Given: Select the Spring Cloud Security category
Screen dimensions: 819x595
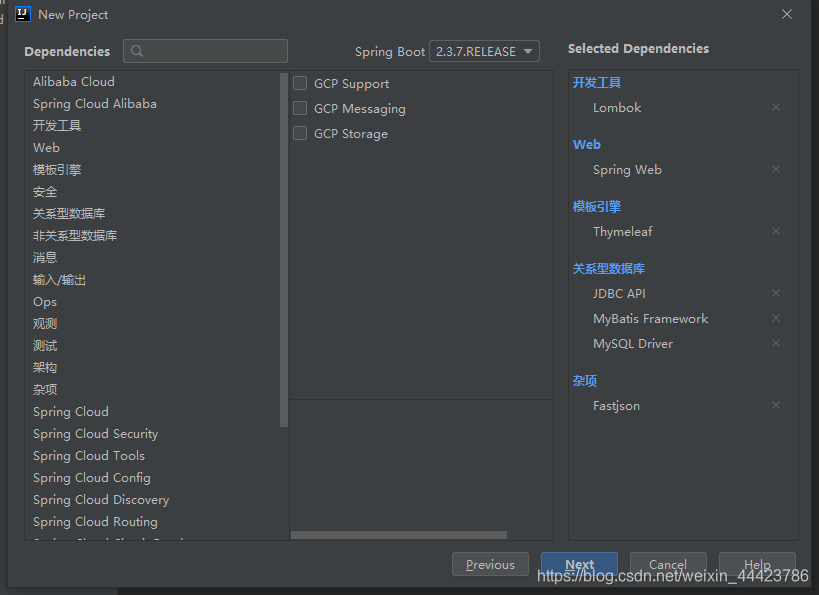Looking at the screenshot, I should point(96,434).
